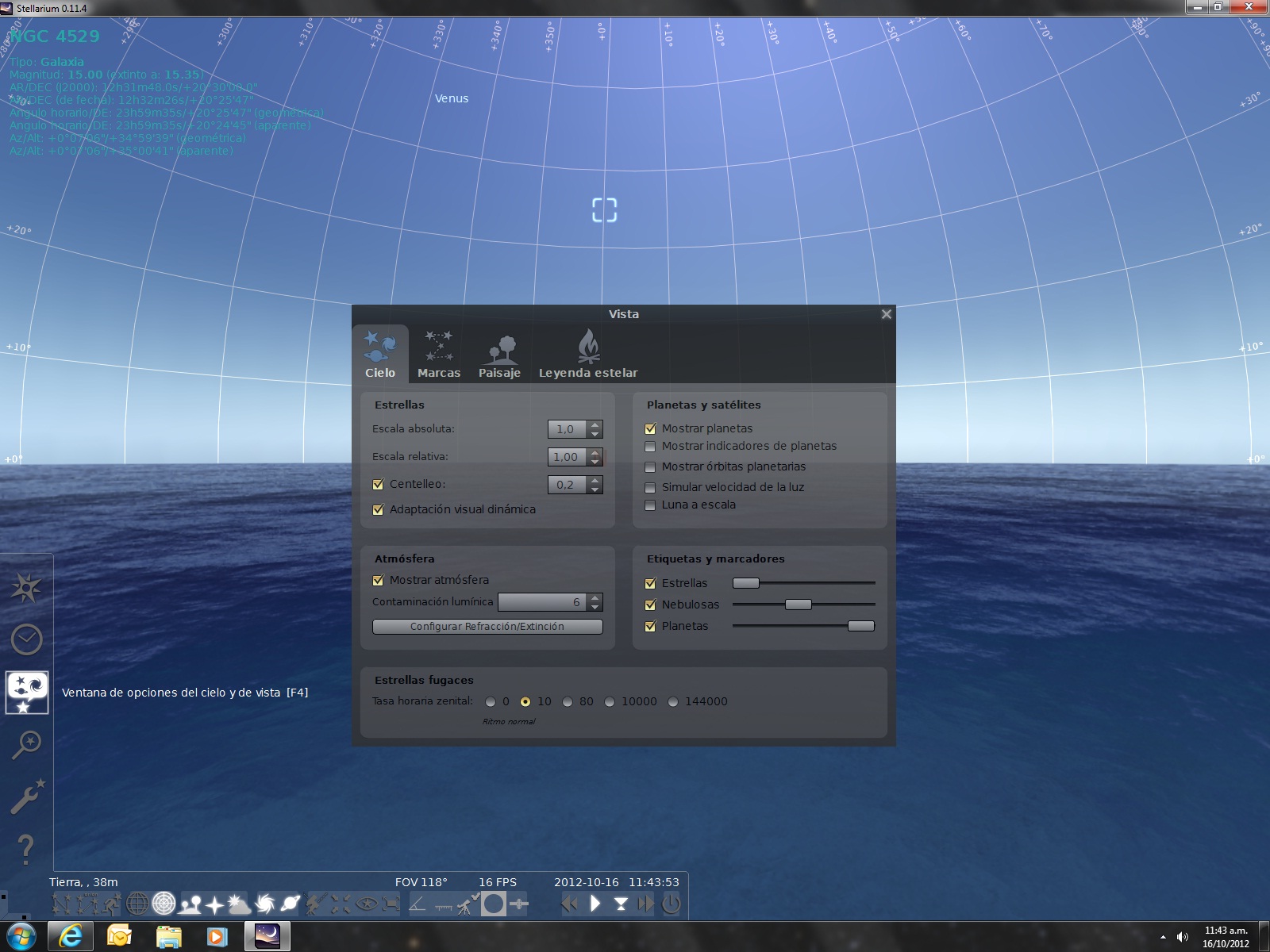Screen dimensions: 1270x952
Task: Open the date/time window clock icon
Action: (x=26, y=639)
